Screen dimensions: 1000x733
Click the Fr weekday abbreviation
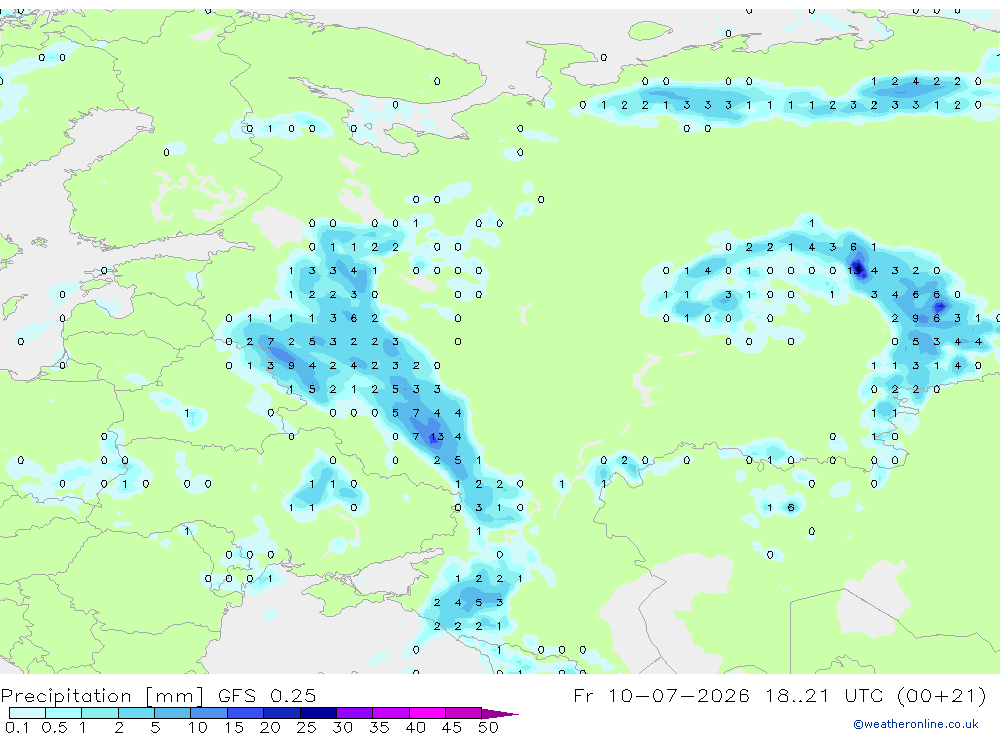pyautogui.click(x=583, y=695)
